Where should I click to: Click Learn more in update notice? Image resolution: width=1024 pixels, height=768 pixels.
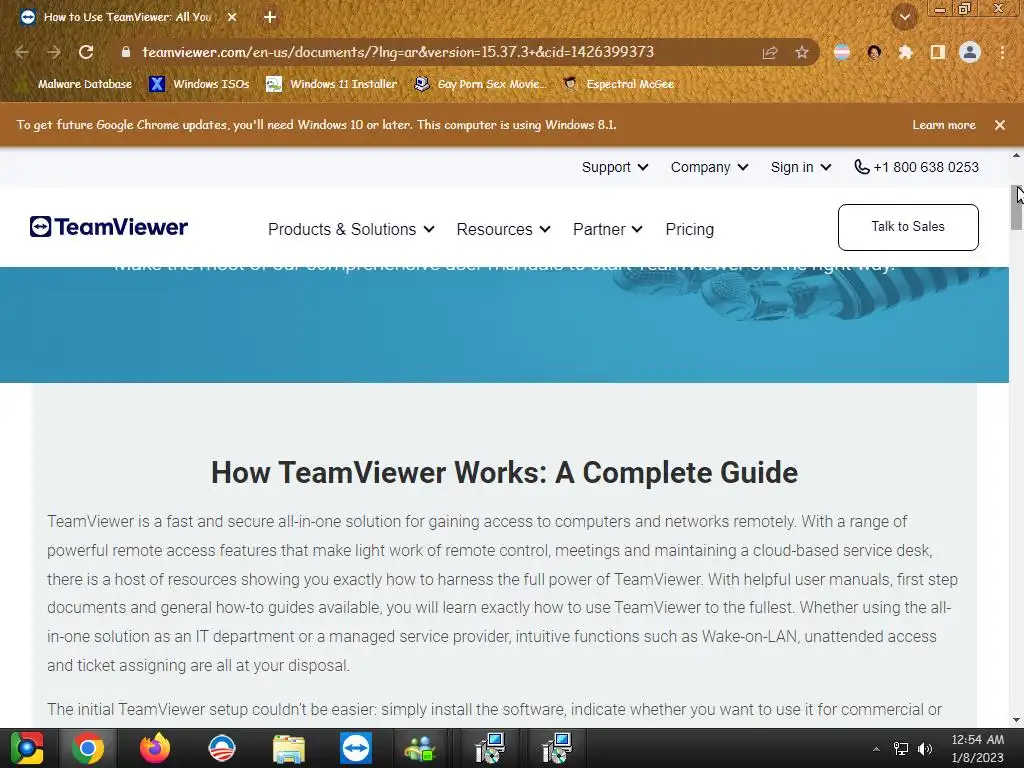[944, 125]
